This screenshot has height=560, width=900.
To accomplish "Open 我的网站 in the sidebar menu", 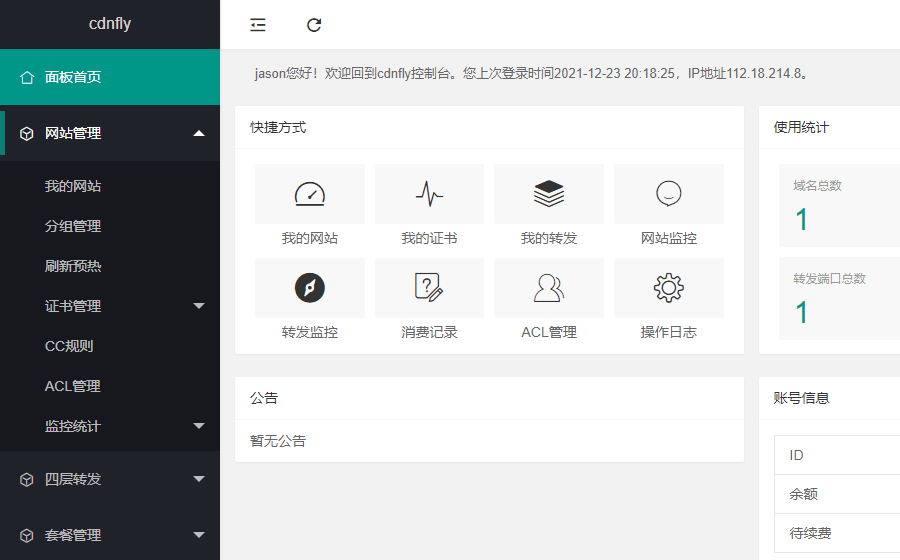I will click(73, 186).
